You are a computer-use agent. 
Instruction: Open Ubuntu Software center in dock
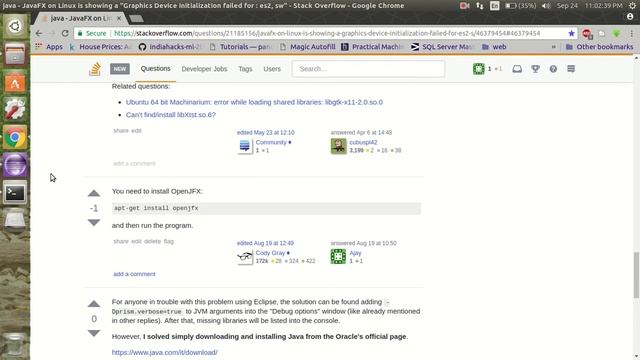tap(15, 82)
